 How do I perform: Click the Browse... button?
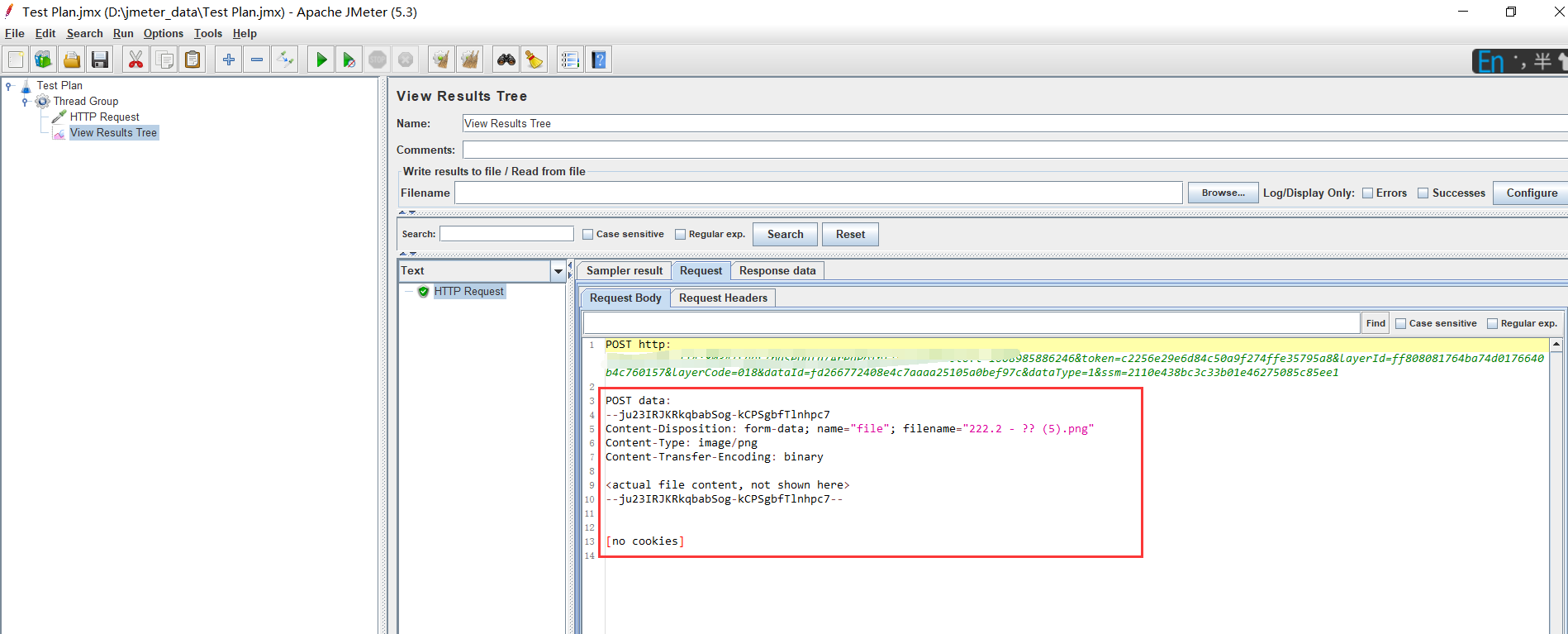[1223, 193]
